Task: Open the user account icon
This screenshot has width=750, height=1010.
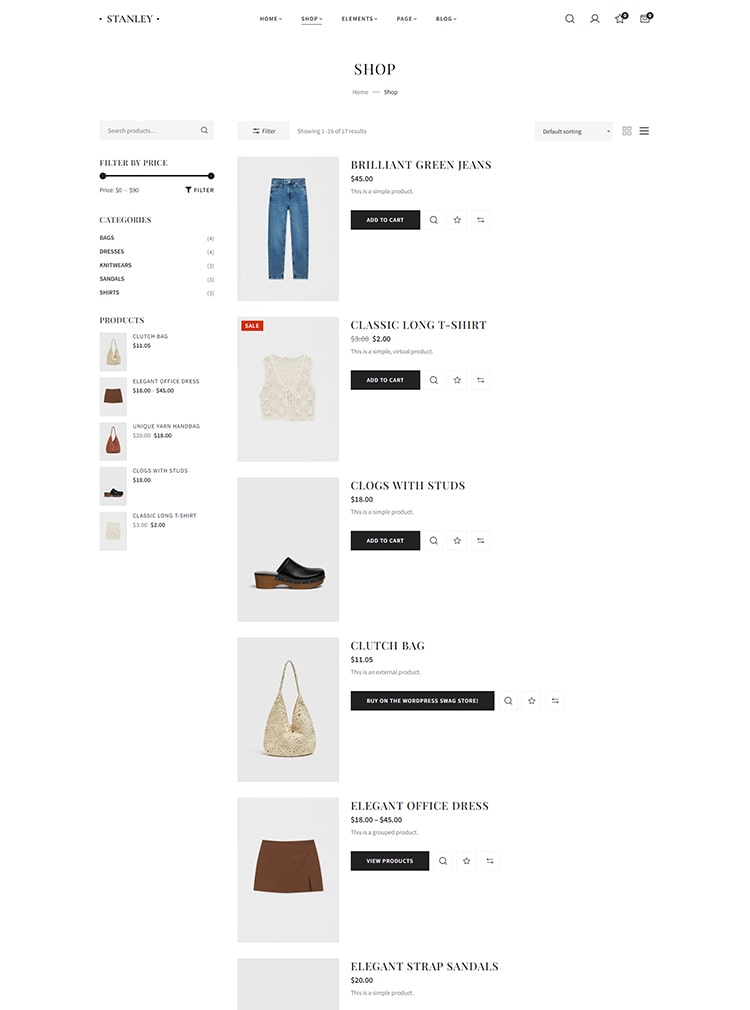Action: tap(595, 19)
